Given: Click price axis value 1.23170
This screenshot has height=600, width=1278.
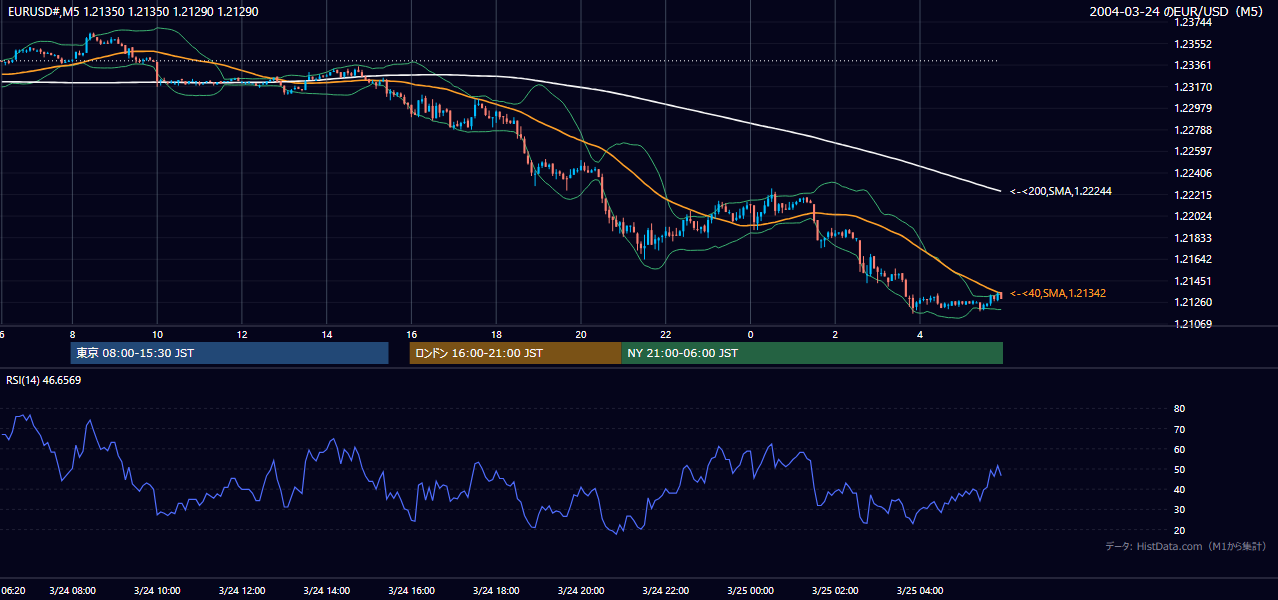Looking at the screenshot, I should [x=1191, y=87].
